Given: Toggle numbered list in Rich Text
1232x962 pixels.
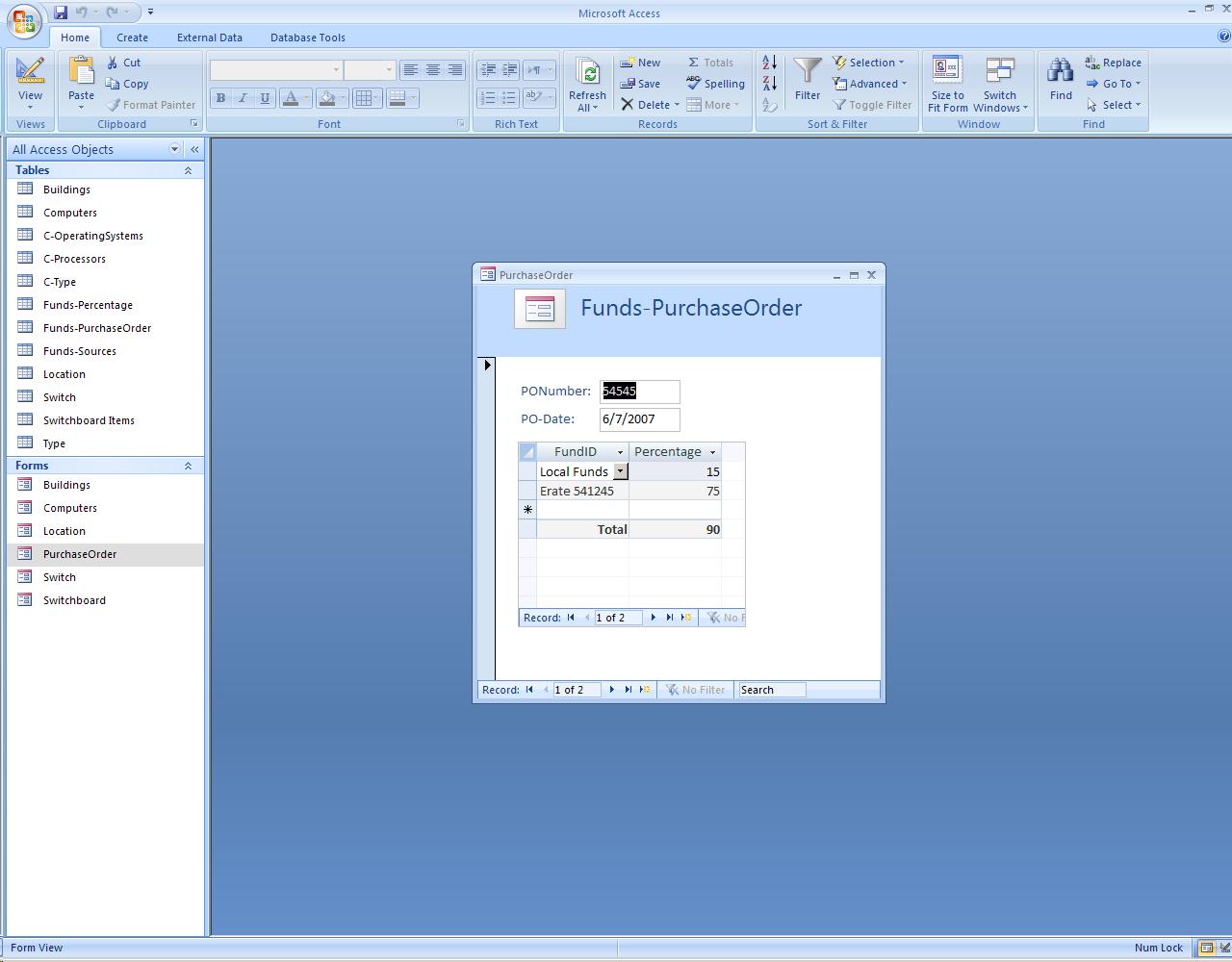Looking at the screenshot, I should coord(488,98).
